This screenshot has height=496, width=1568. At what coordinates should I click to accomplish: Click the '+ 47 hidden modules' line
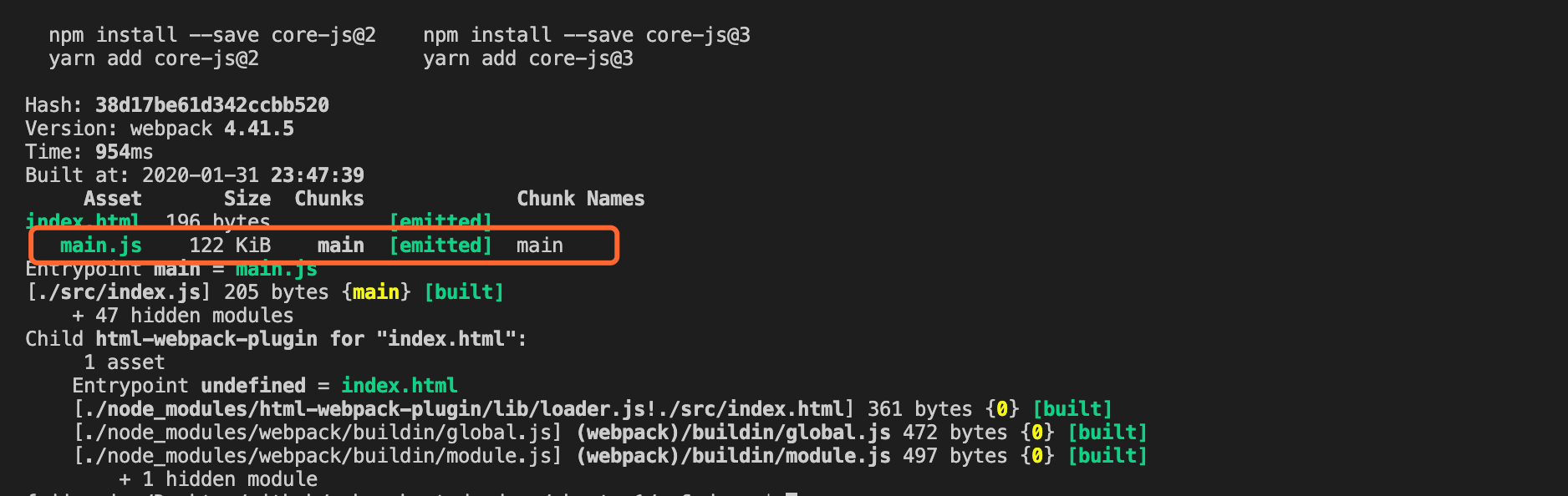coord(182,316)
